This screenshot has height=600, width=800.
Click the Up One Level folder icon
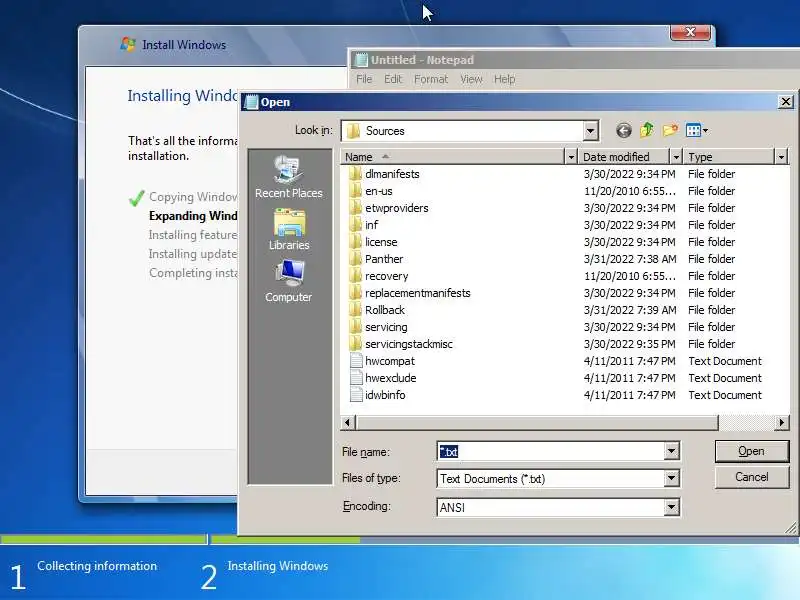[647, 131]
